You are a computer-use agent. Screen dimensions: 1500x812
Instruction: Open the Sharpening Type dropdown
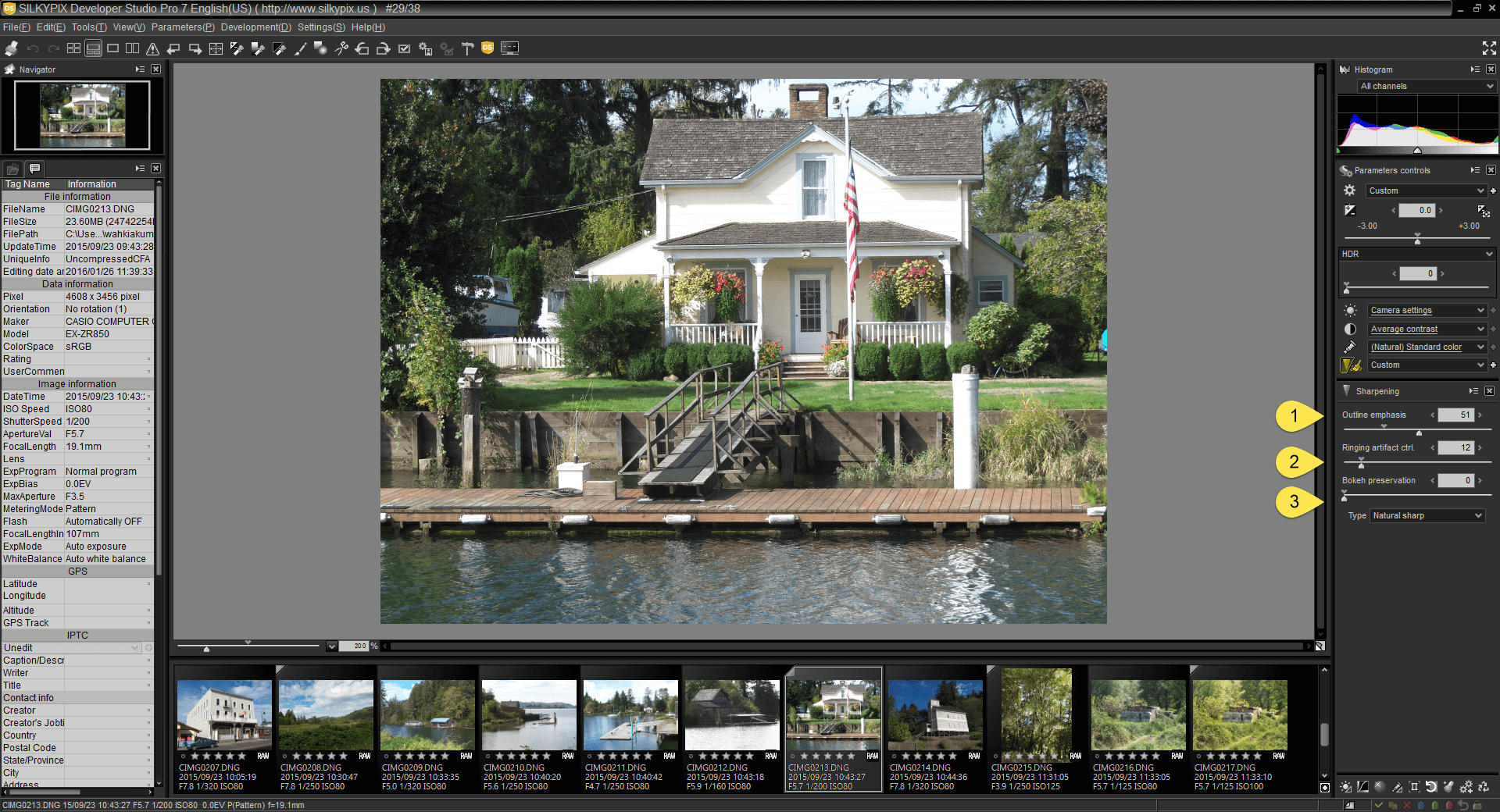coord(1427,515)
